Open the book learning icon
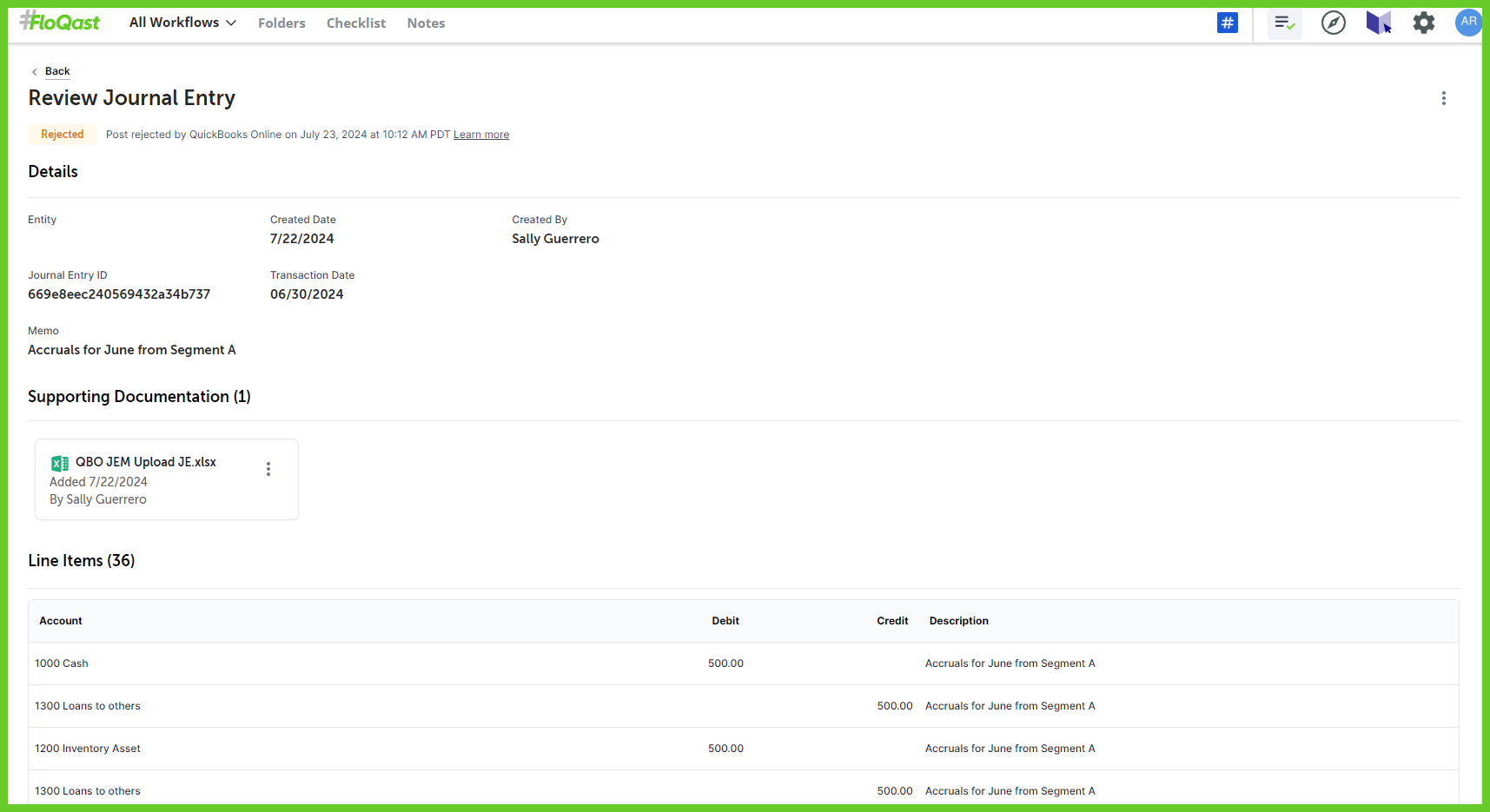Viewport: 1490px width, 812px height. tap(1378, 23)
